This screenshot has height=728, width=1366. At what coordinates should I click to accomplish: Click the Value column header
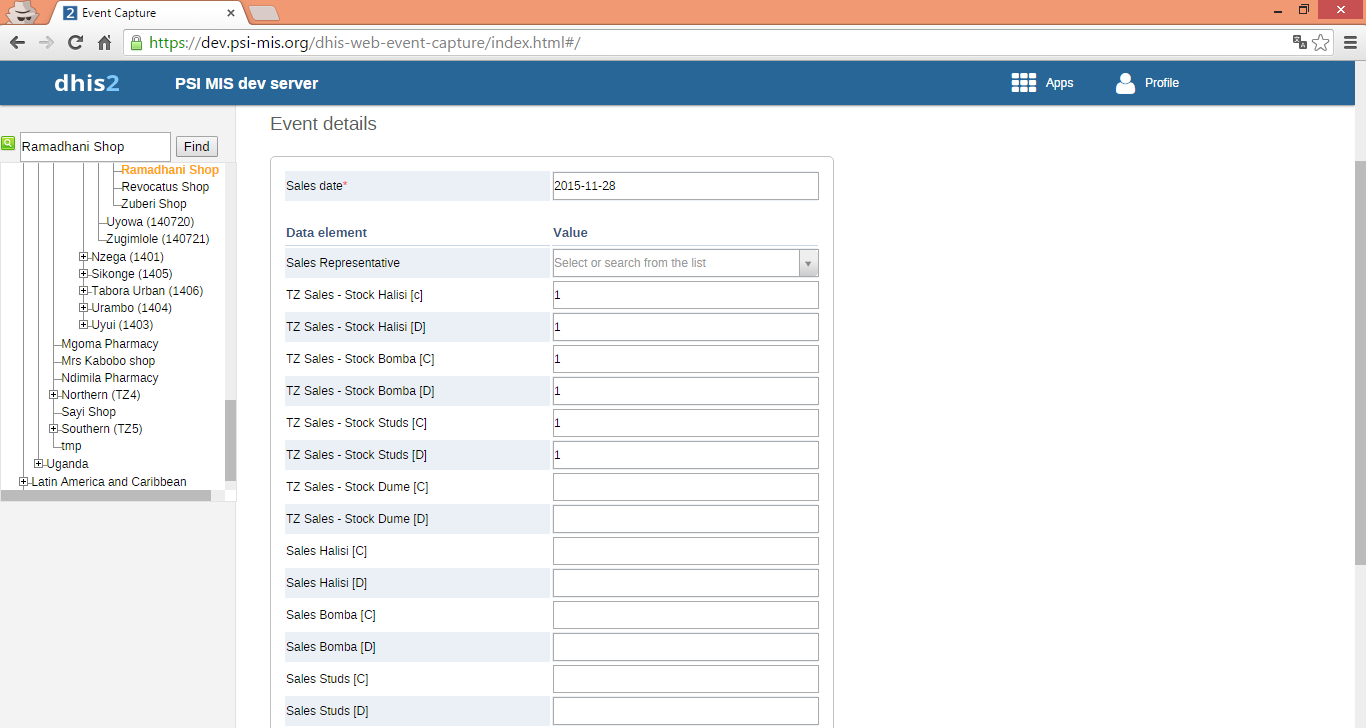(570, 232)
